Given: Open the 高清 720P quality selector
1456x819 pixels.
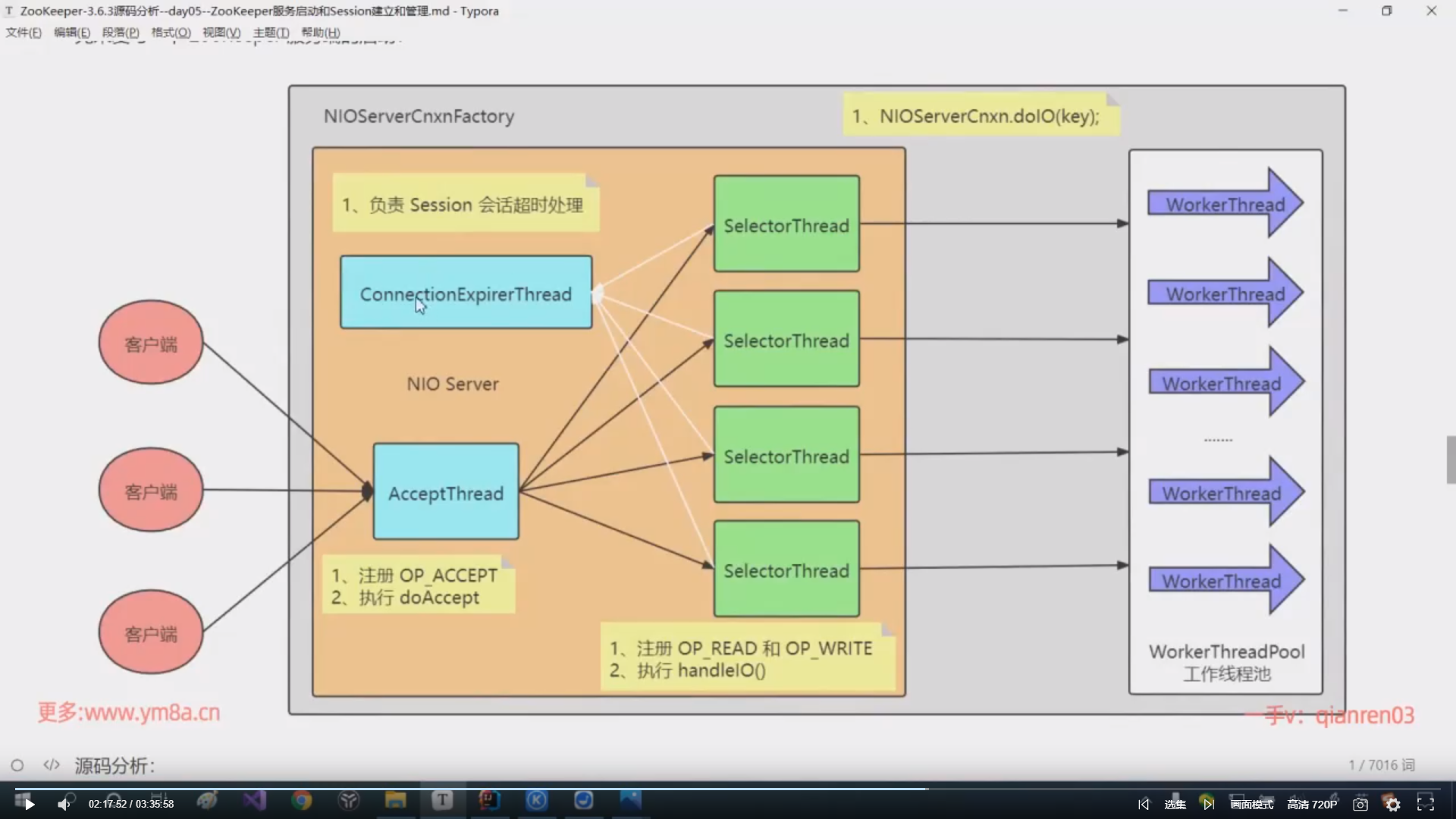Looking at the screenshot, I should coord(1312,804).
